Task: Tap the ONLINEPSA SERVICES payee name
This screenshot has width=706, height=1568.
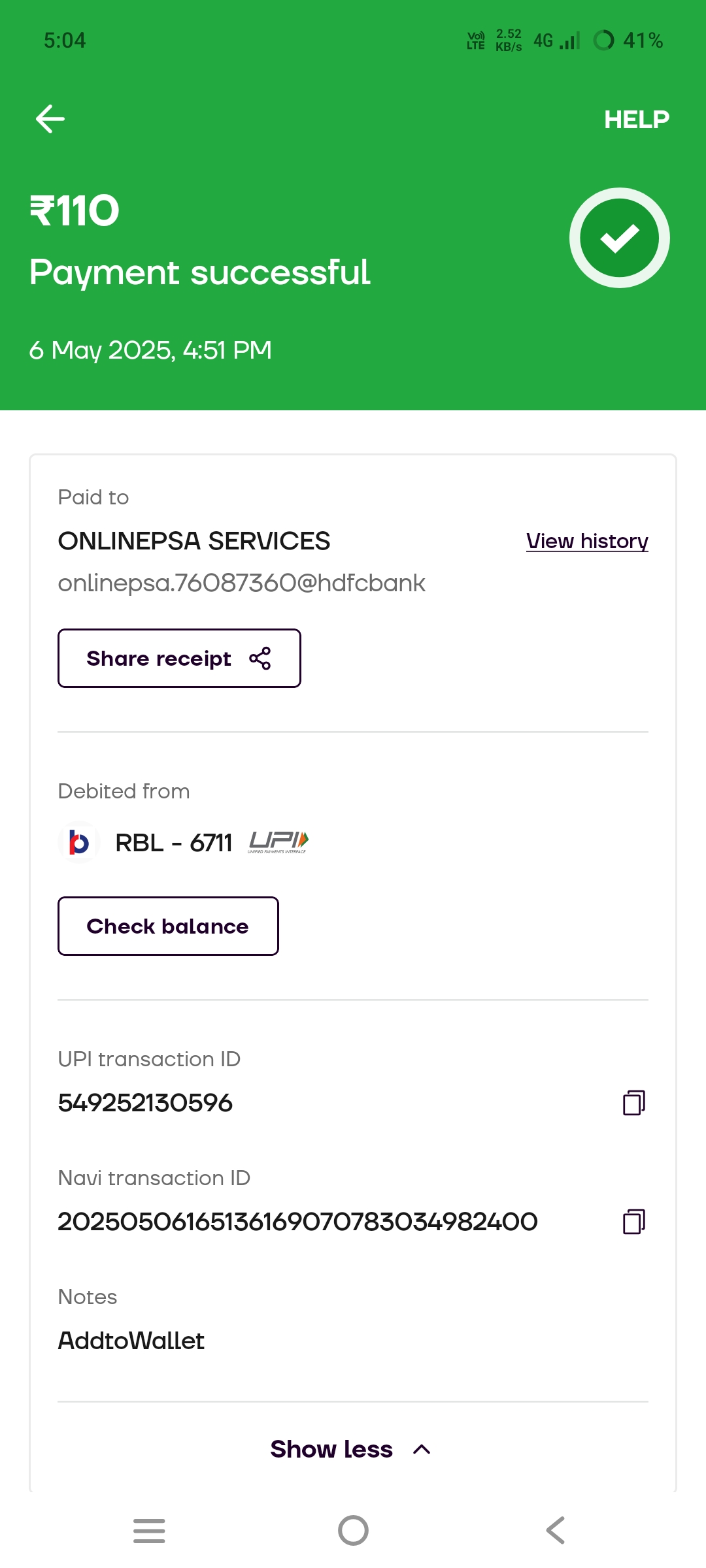Action: [194, 541]
